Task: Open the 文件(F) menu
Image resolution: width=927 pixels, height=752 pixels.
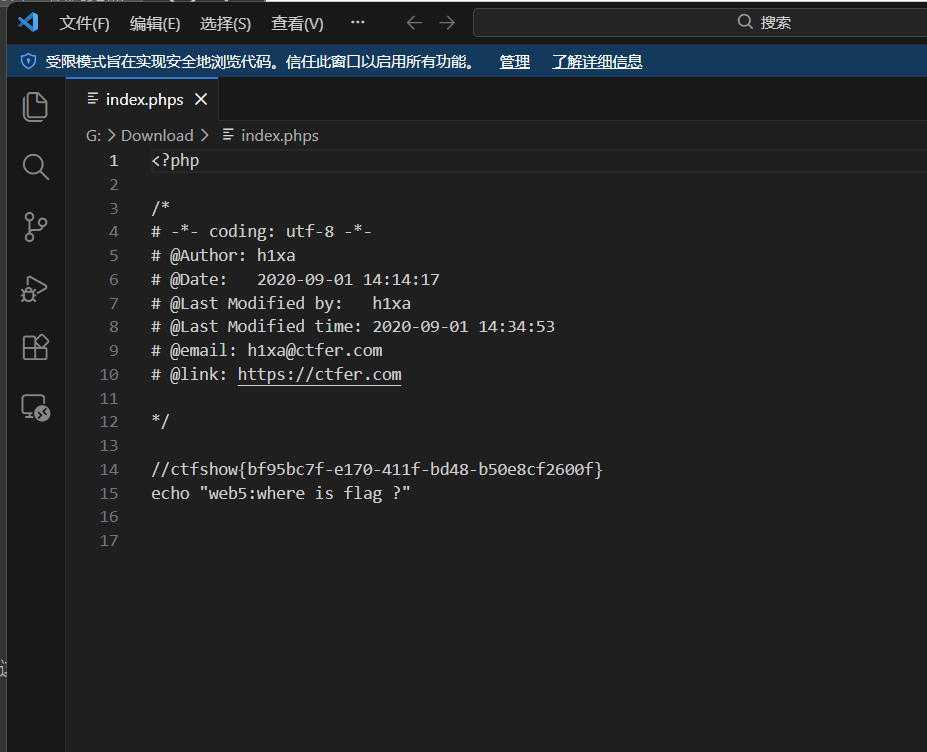Action: coord(84,23)
